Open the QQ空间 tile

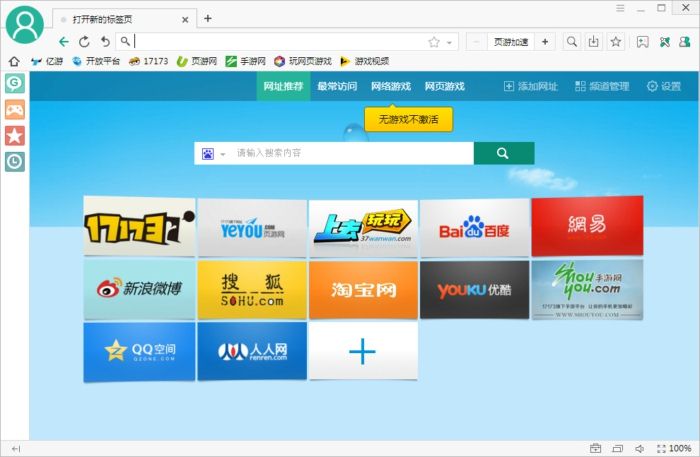point(139,352)
